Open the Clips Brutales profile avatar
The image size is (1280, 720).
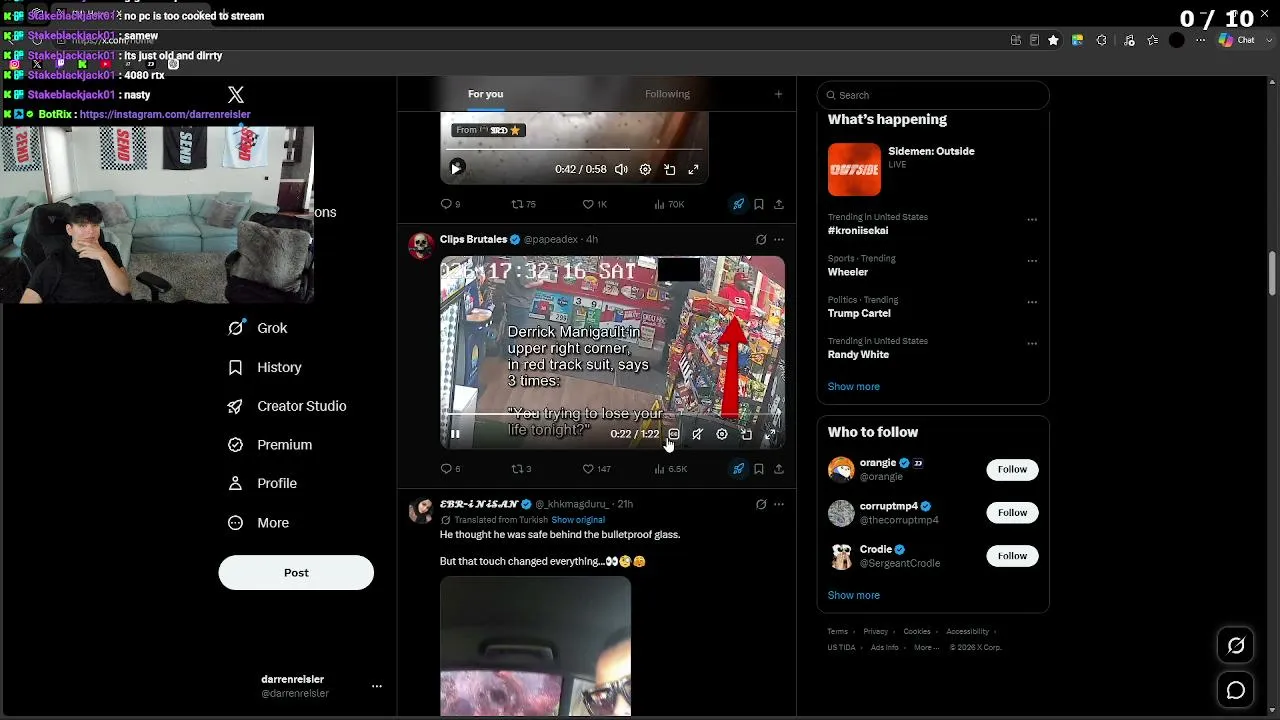point(422,246)
